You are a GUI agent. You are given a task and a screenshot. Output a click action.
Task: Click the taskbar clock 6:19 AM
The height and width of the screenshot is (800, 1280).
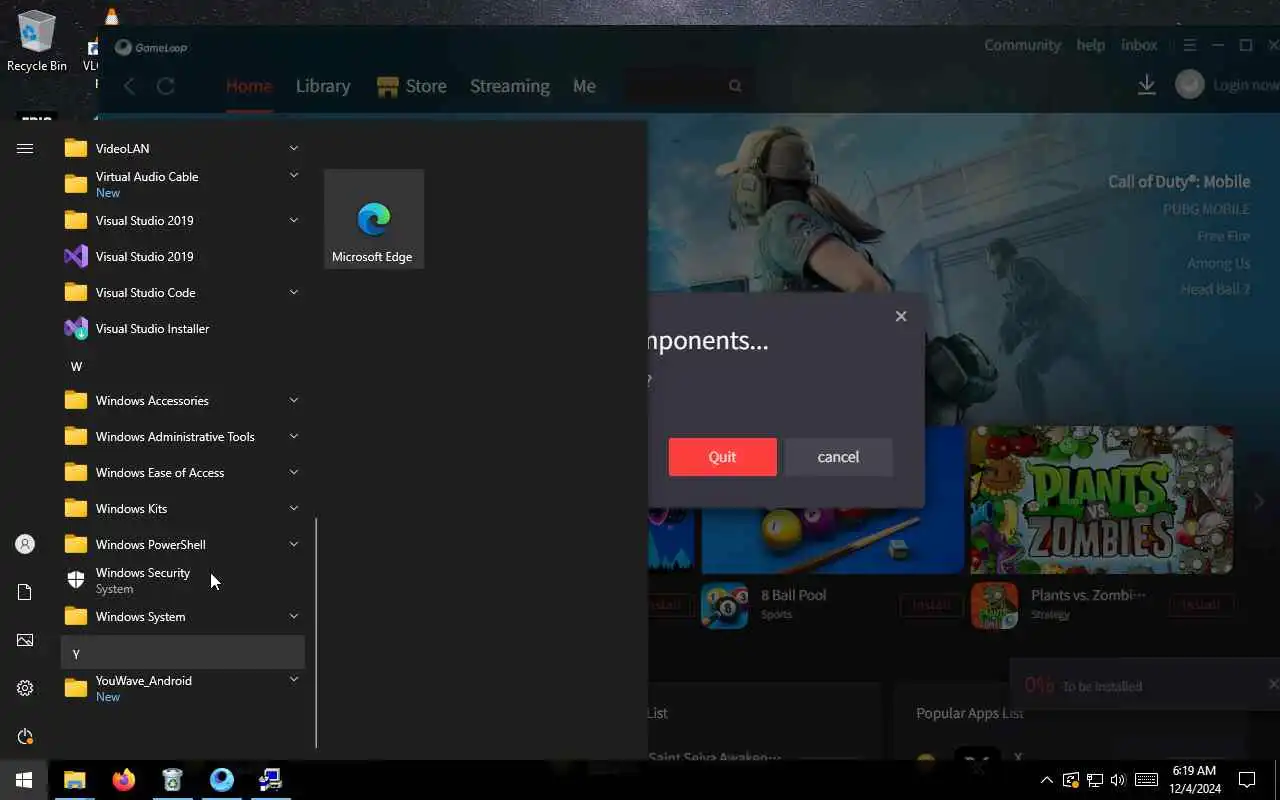tap(1194, 771)
